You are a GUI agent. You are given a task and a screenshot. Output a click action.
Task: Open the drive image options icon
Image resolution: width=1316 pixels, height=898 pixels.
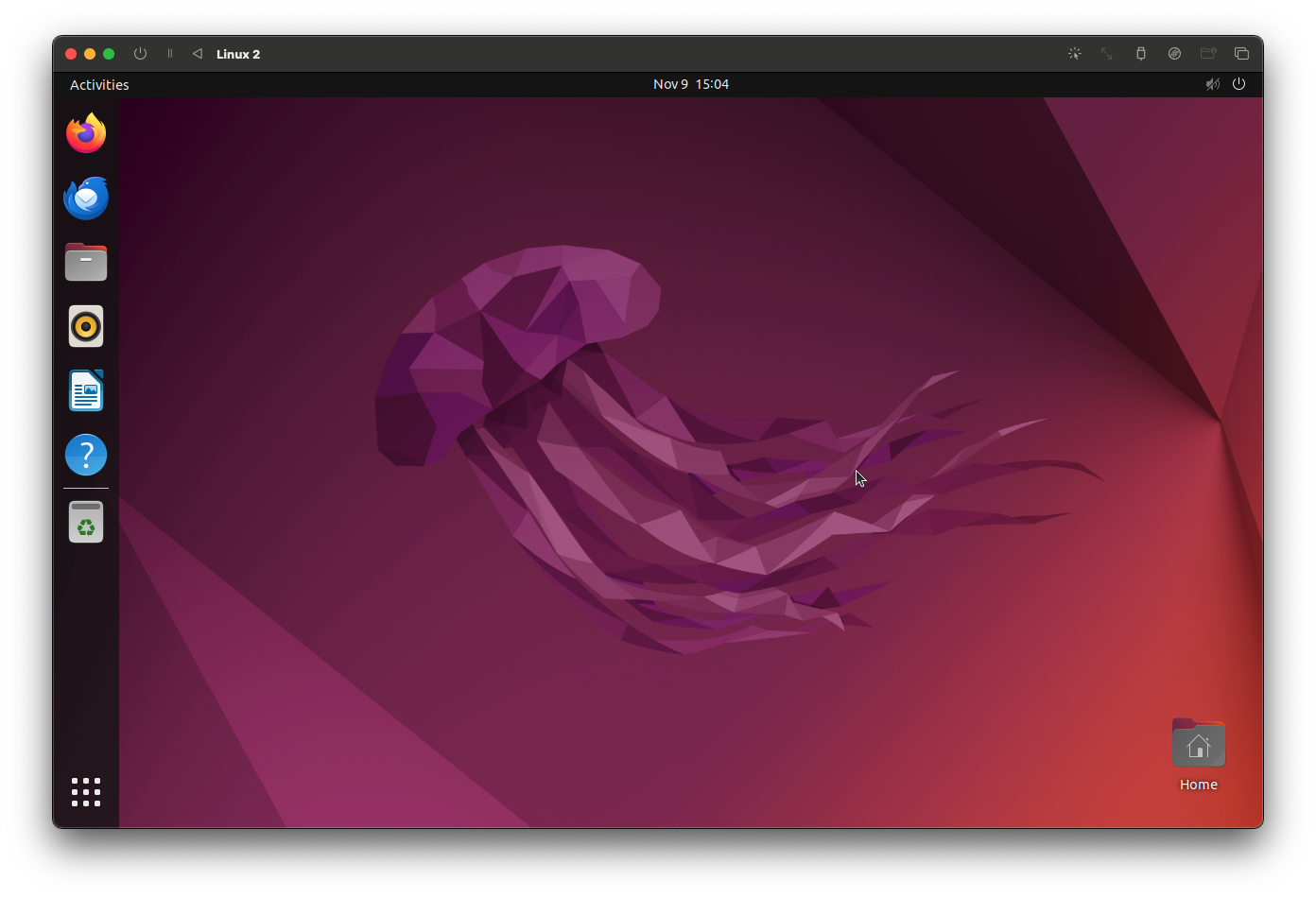point(1174,54)
